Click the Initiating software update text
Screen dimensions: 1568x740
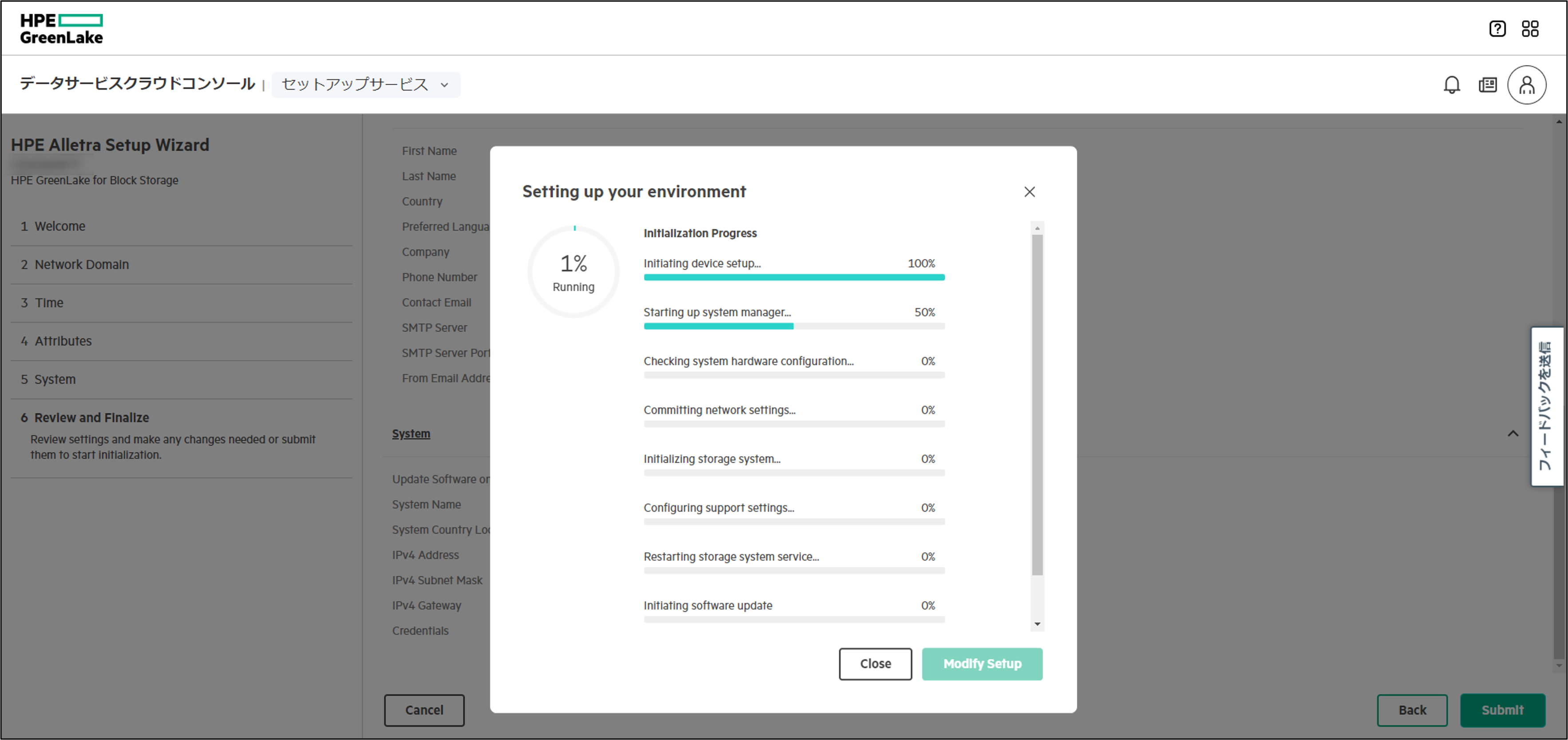coord(707,606)
